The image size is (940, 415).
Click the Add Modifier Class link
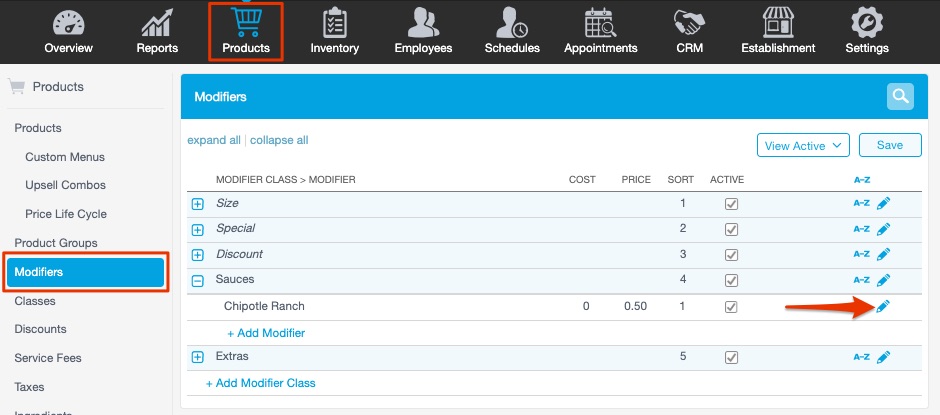260,383
